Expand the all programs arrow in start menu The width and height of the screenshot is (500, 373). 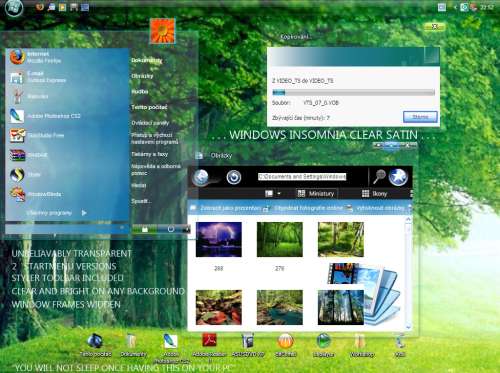pyautogui.click(x=84, y=213)
